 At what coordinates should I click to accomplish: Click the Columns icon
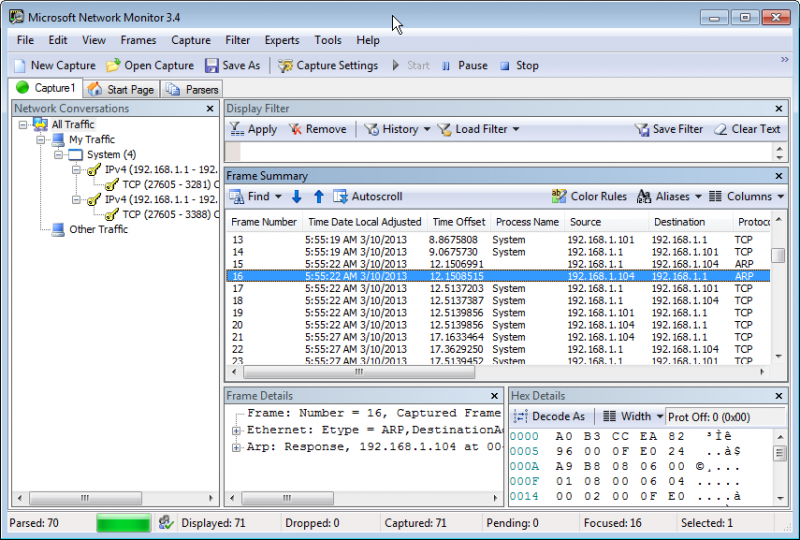715,197
